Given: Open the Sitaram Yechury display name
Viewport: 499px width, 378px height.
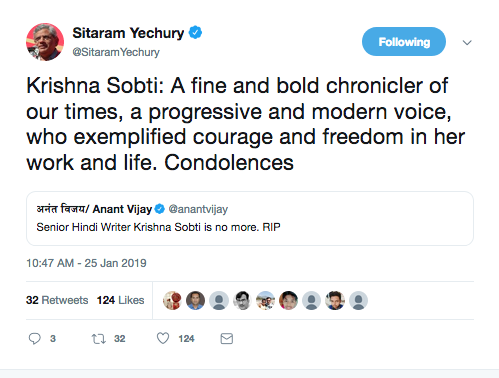Looking at the screenshot, I should pyautogui.click(x=128, y=33).
